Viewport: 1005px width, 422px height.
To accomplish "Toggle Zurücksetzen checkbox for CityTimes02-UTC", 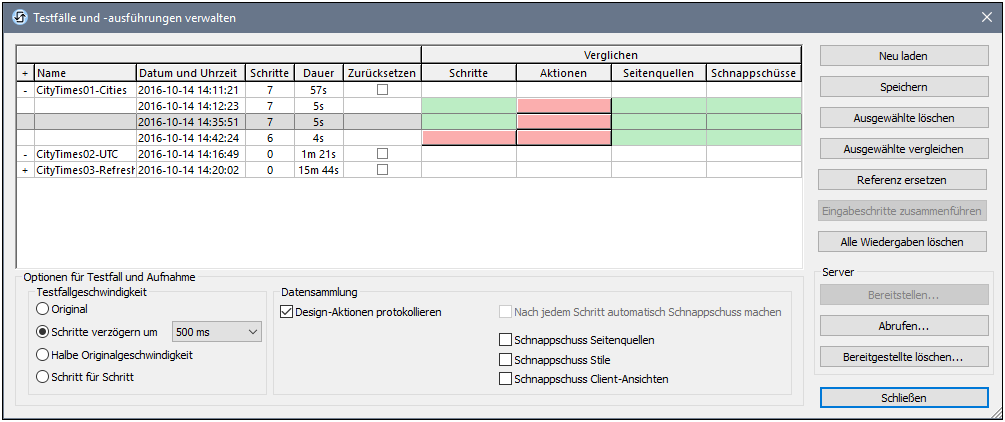I will click(383, 153).
